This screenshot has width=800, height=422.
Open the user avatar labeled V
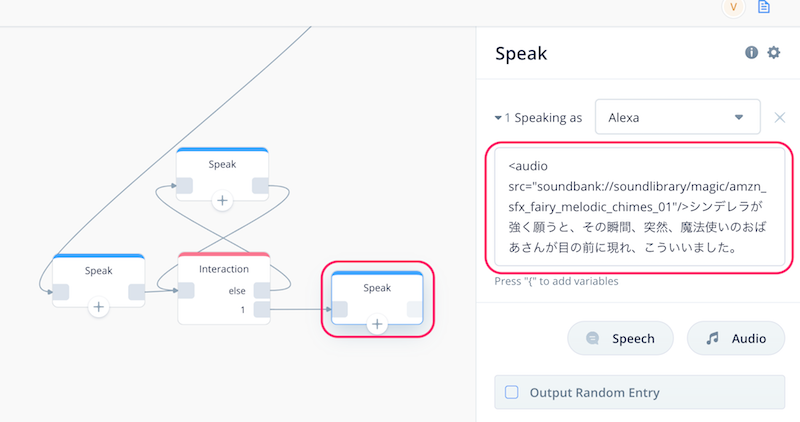coord(734,7)
